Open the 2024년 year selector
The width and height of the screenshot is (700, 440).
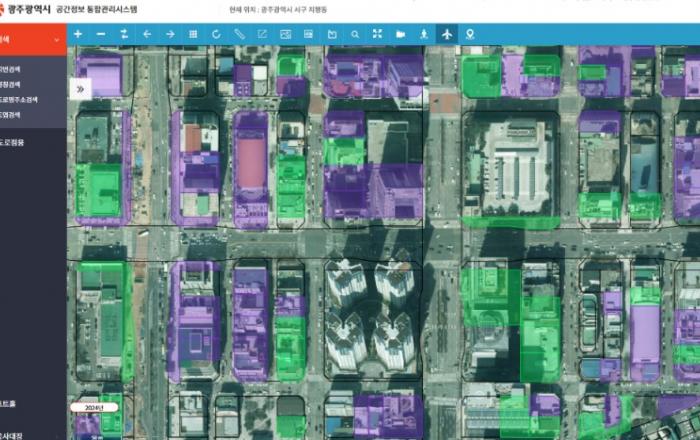click(94, 408)
